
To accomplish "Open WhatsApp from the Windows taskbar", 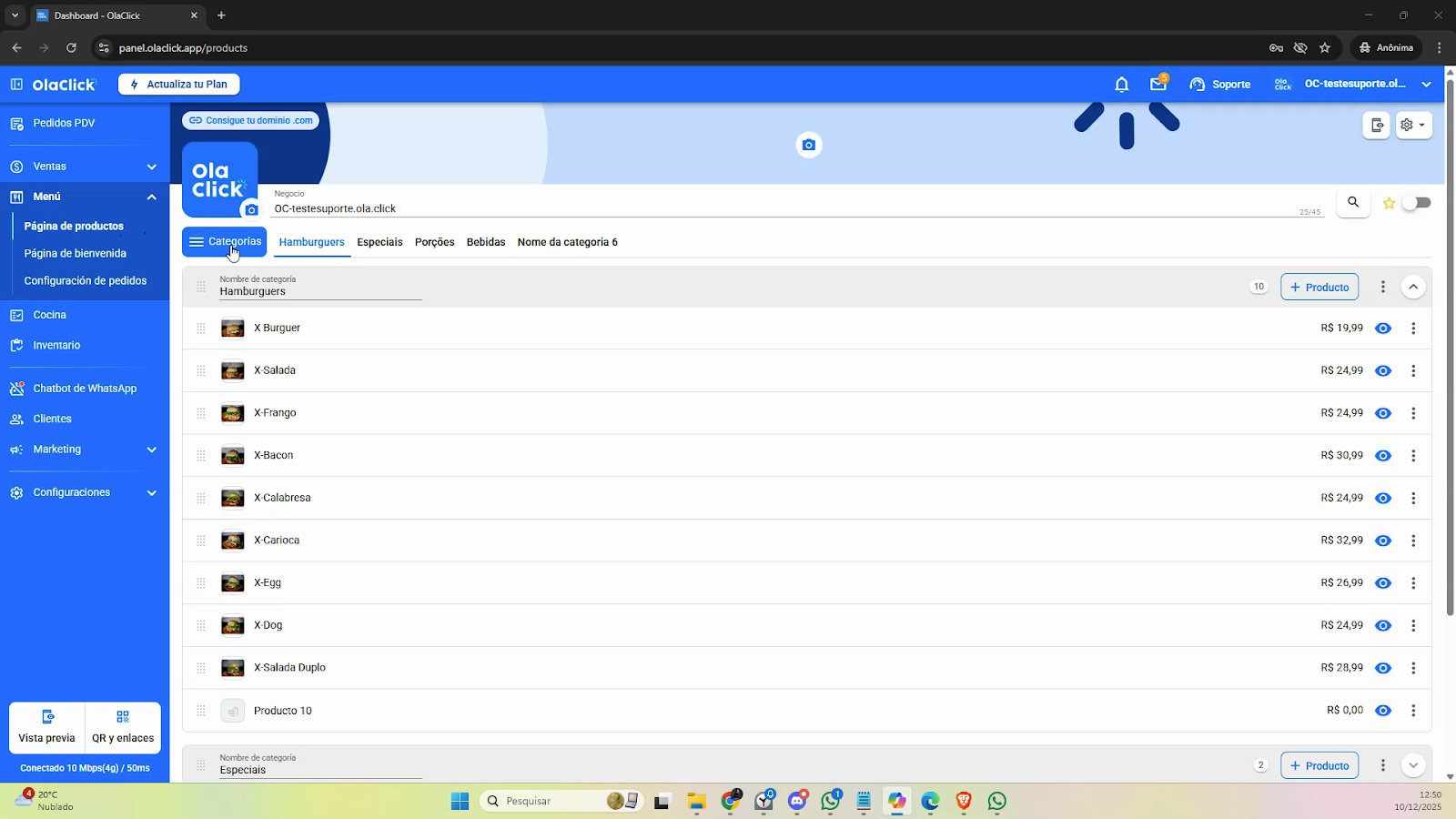I will (x=997, y=801).
